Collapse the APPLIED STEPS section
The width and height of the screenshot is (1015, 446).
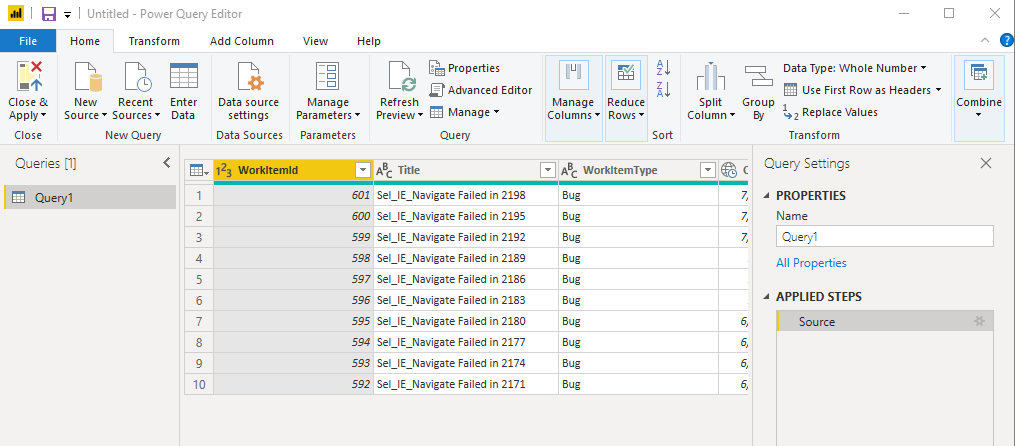click(768, 297)
